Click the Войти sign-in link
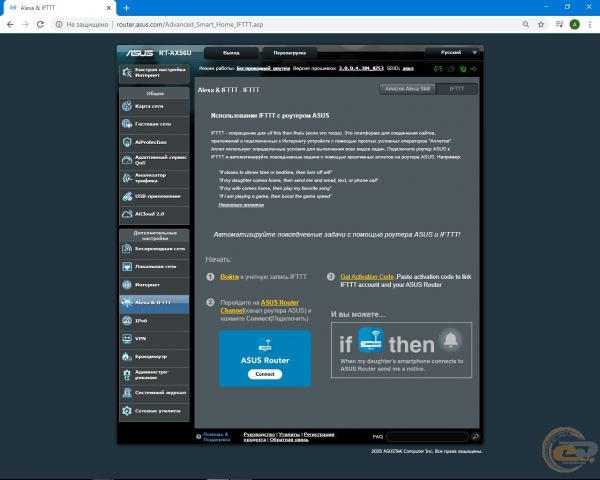This screenshot has width=600, height=480. (x=230, y=277)
